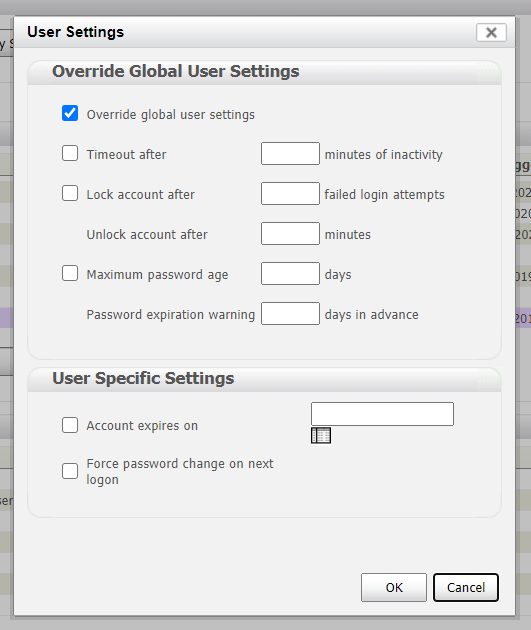
Task: Click the failed login attempts field
Action: (290, 193)
